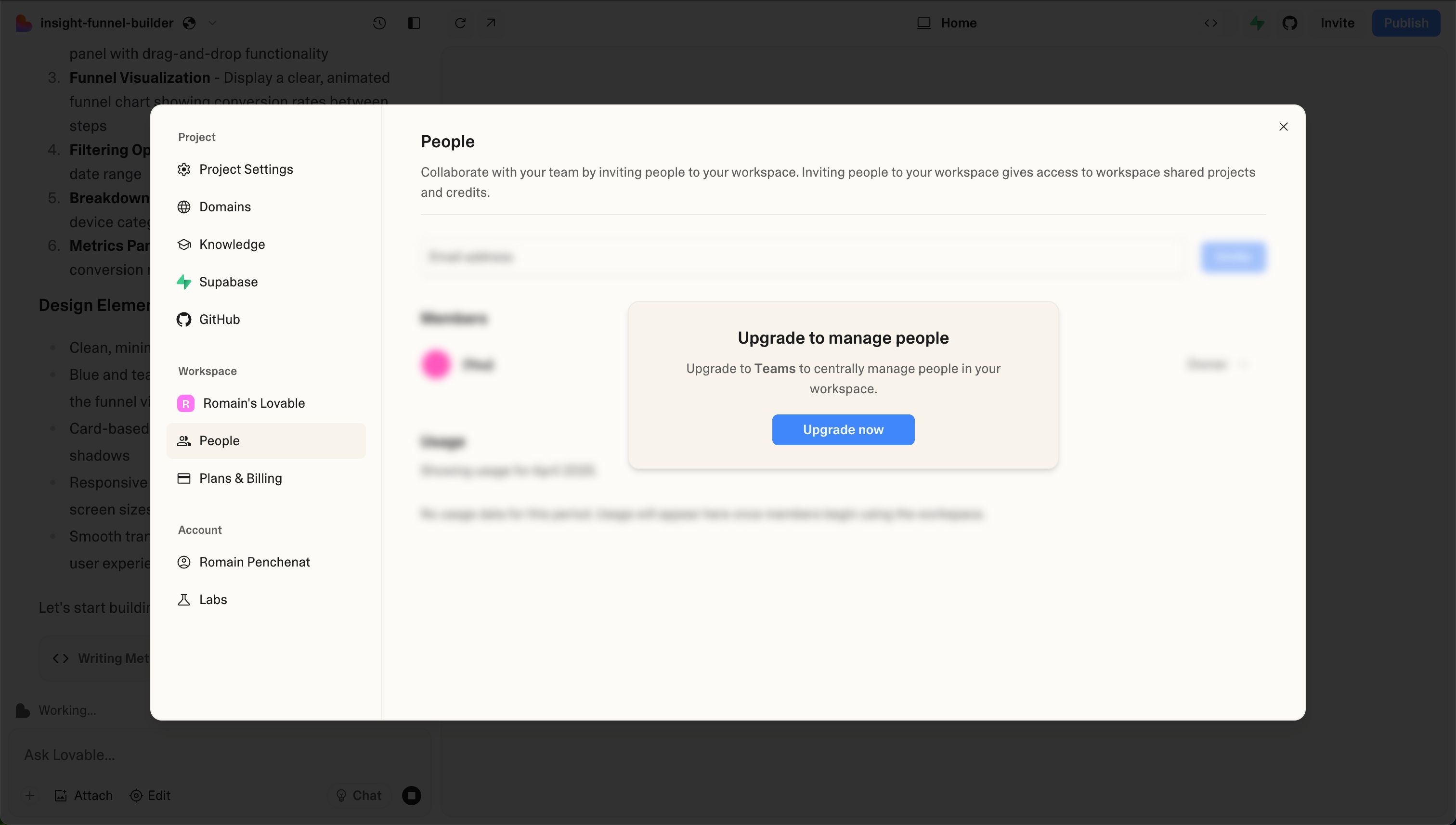Click the Attach button

[83, 796]
